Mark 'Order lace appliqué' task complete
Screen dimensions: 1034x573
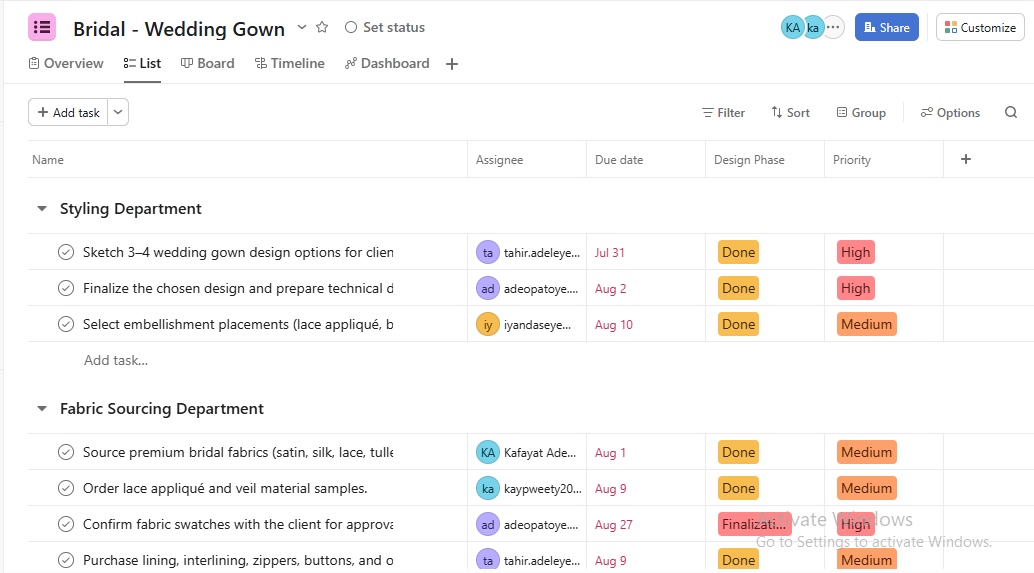(x=66, y=489)
